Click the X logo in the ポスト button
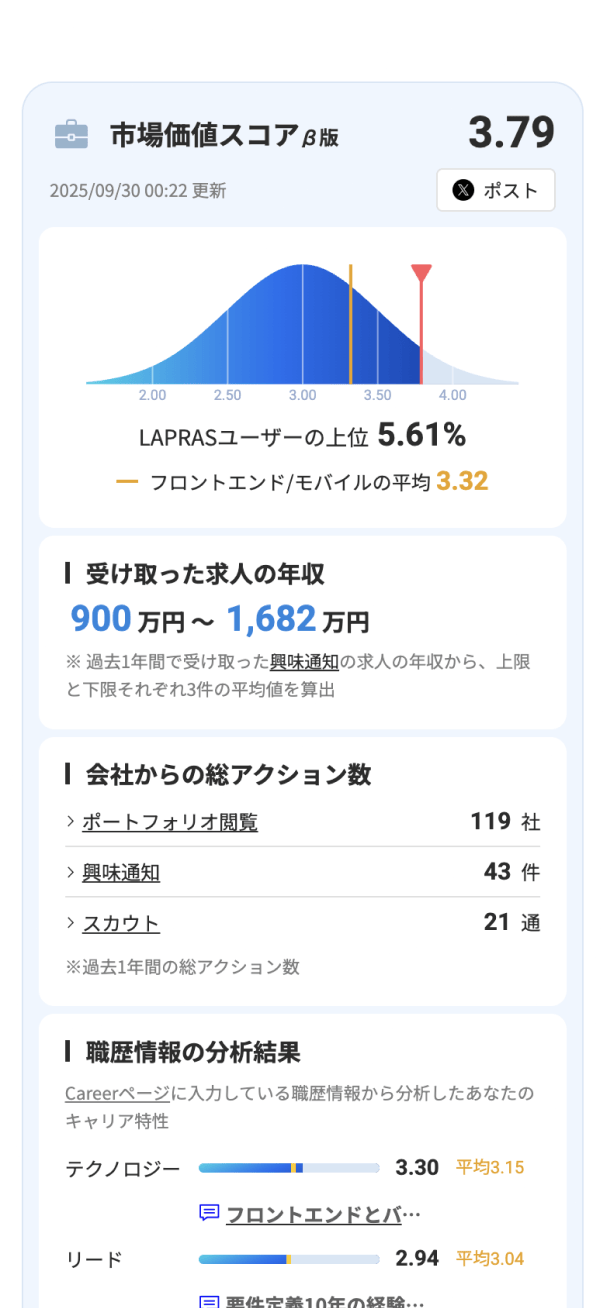Viewport: 604px width, 1308px height. point(462,190)
